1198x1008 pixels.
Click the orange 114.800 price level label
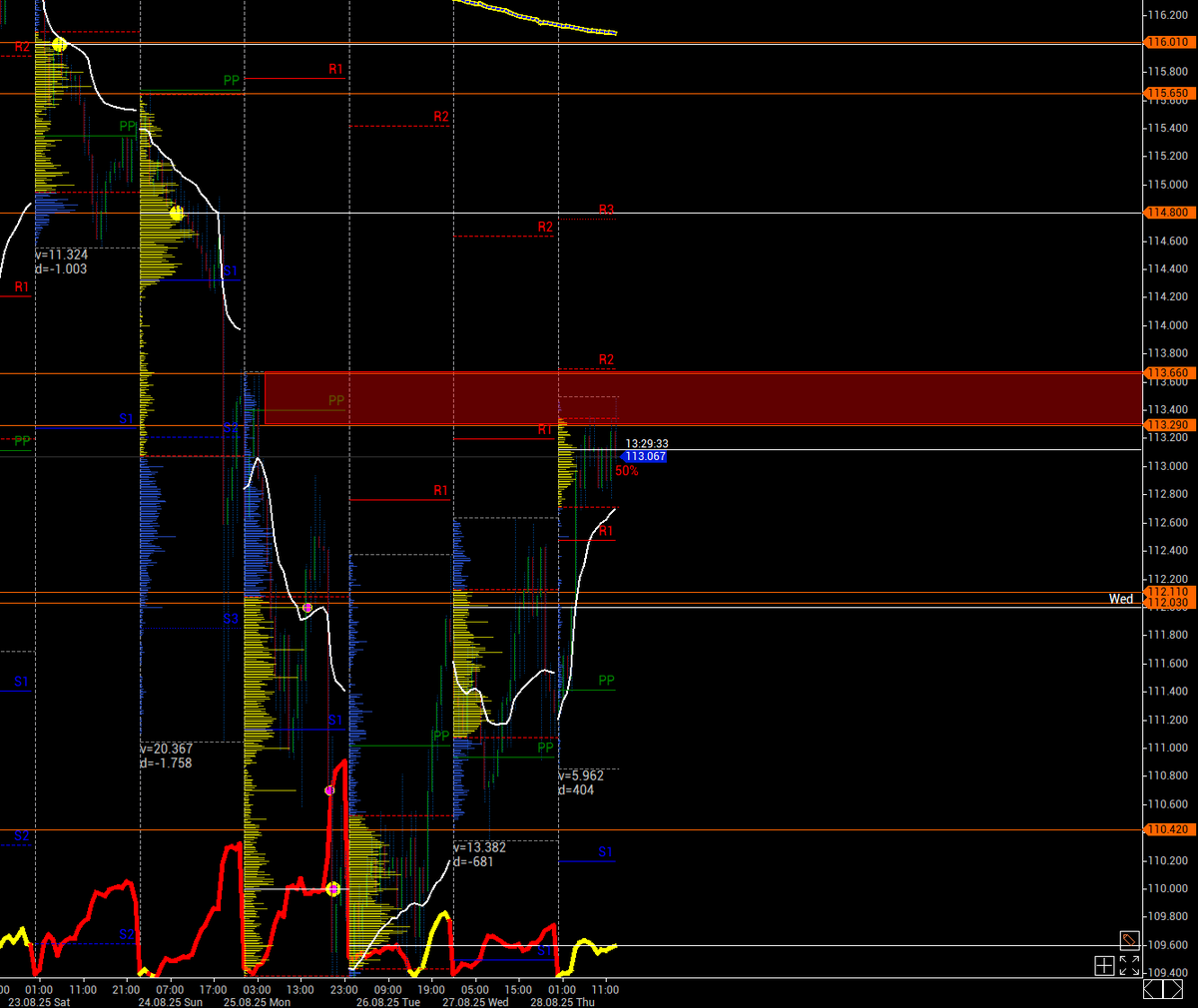coord(1168,212)
